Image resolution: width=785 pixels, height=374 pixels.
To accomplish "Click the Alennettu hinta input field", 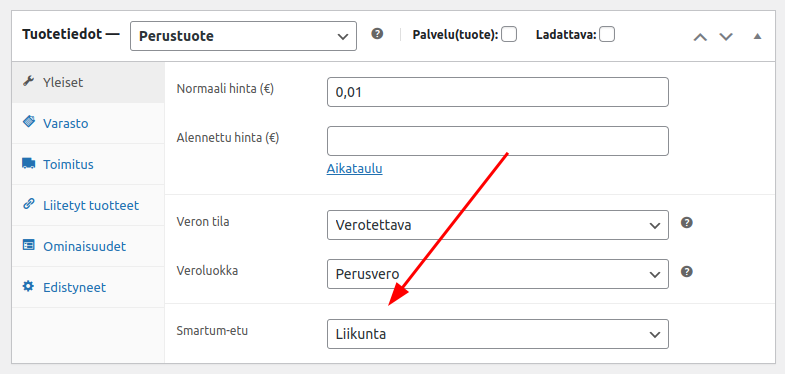I will 498,141.
